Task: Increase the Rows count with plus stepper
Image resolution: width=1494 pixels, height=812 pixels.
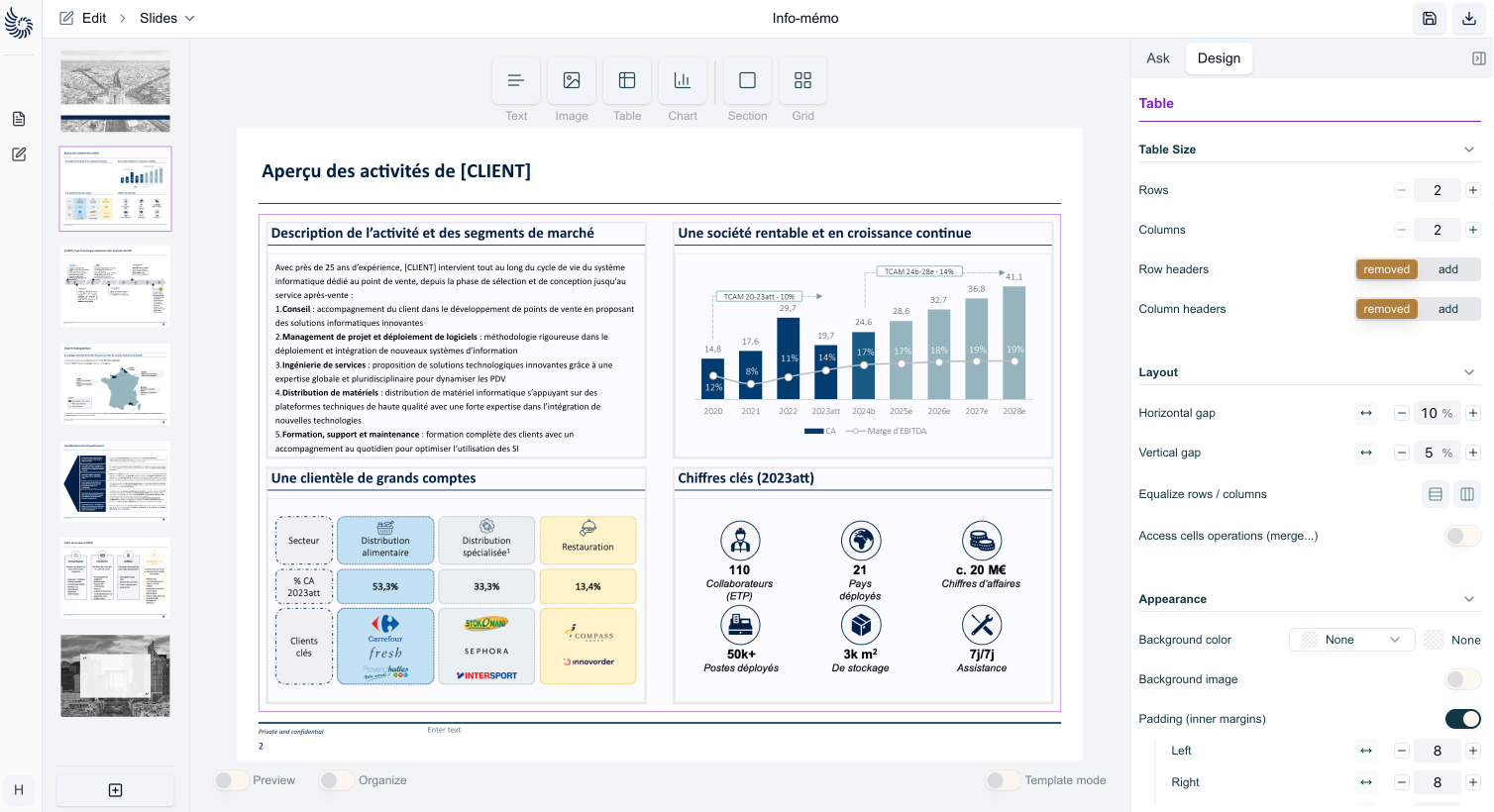Action: click(x=1473, y=190)
